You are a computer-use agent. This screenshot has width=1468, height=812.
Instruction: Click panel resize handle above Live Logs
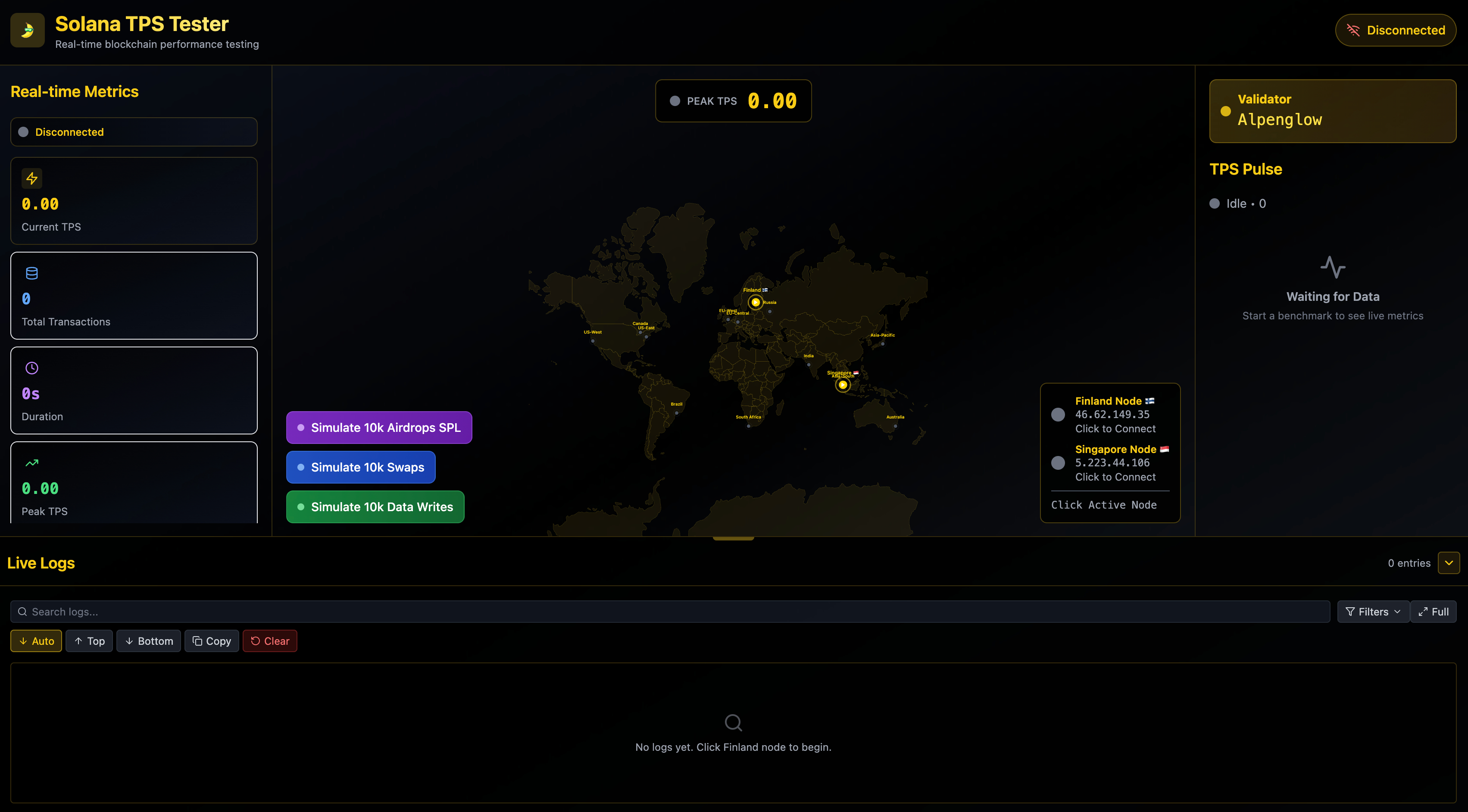click(x=733, y=537)
